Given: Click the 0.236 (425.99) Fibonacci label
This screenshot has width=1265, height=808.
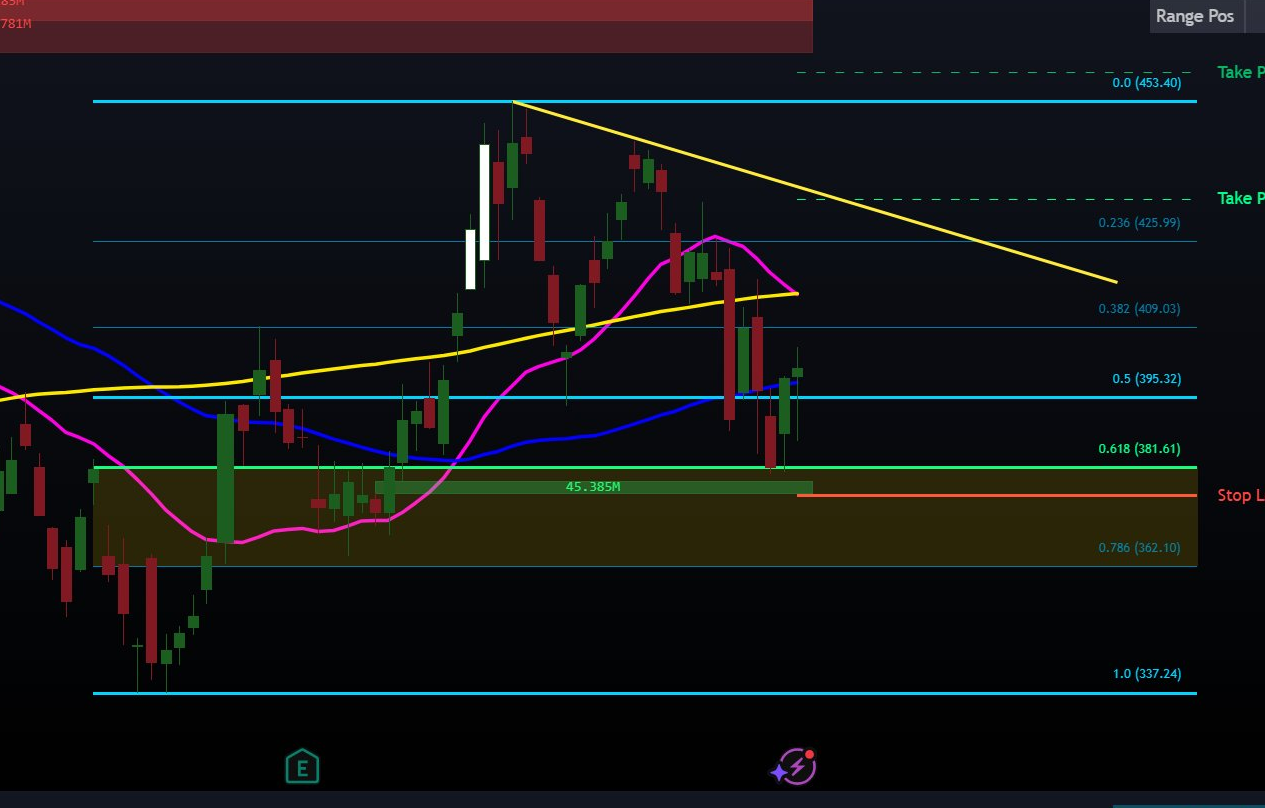Looking at the screenshot, I should pyautogui.click(x=1139, y=223).
